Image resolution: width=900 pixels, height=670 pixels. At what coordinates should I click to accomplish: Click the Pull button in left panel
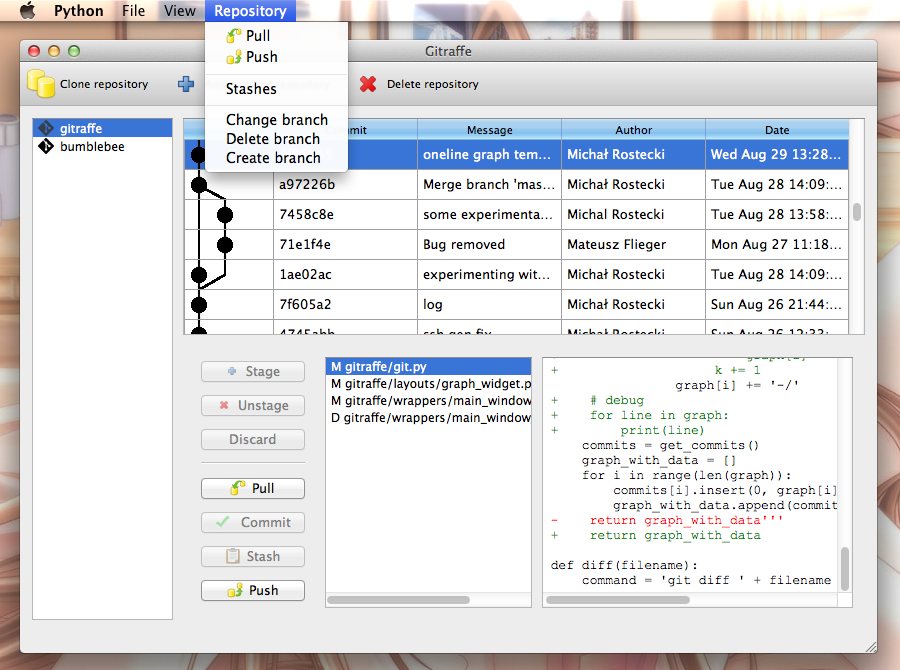click(253, 489)
